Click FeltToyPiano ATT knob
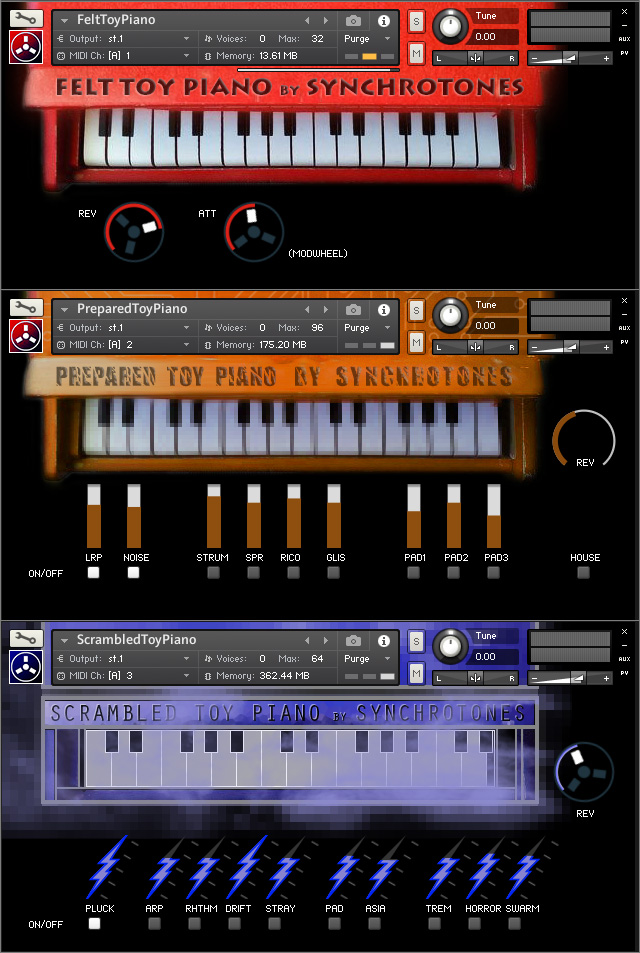 coord(254,232)
